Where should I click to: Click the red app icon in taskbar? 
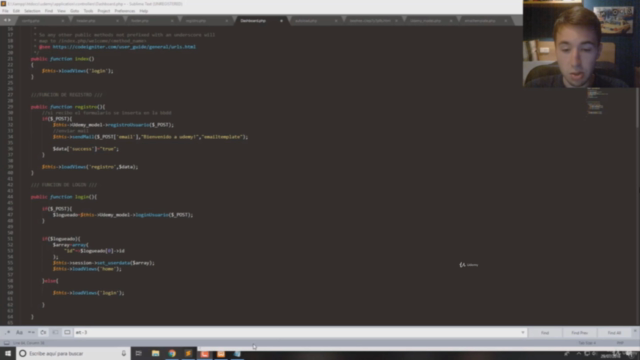[x=204, y=353]
